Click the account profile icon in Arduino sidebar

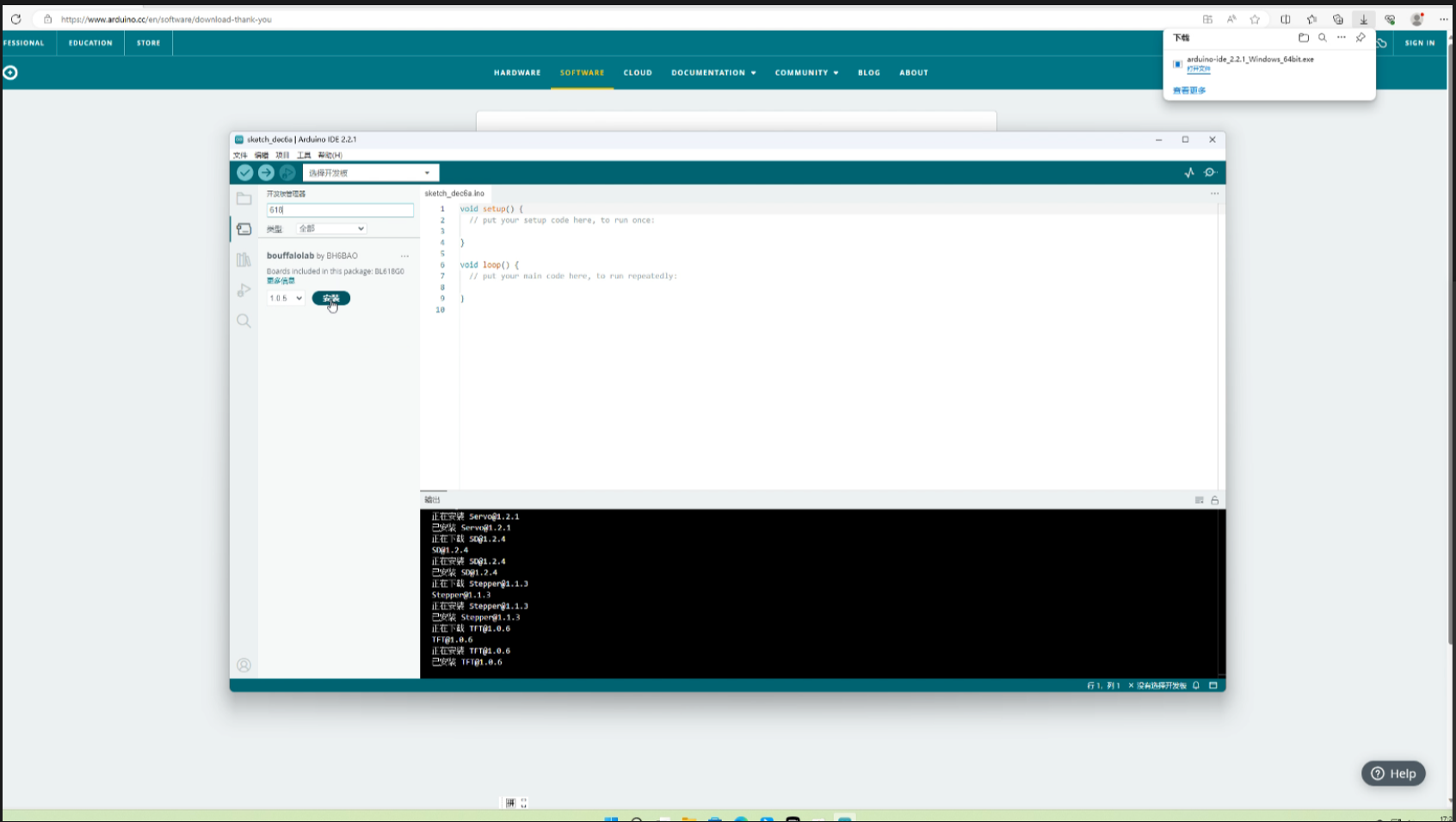click(244, 665)
